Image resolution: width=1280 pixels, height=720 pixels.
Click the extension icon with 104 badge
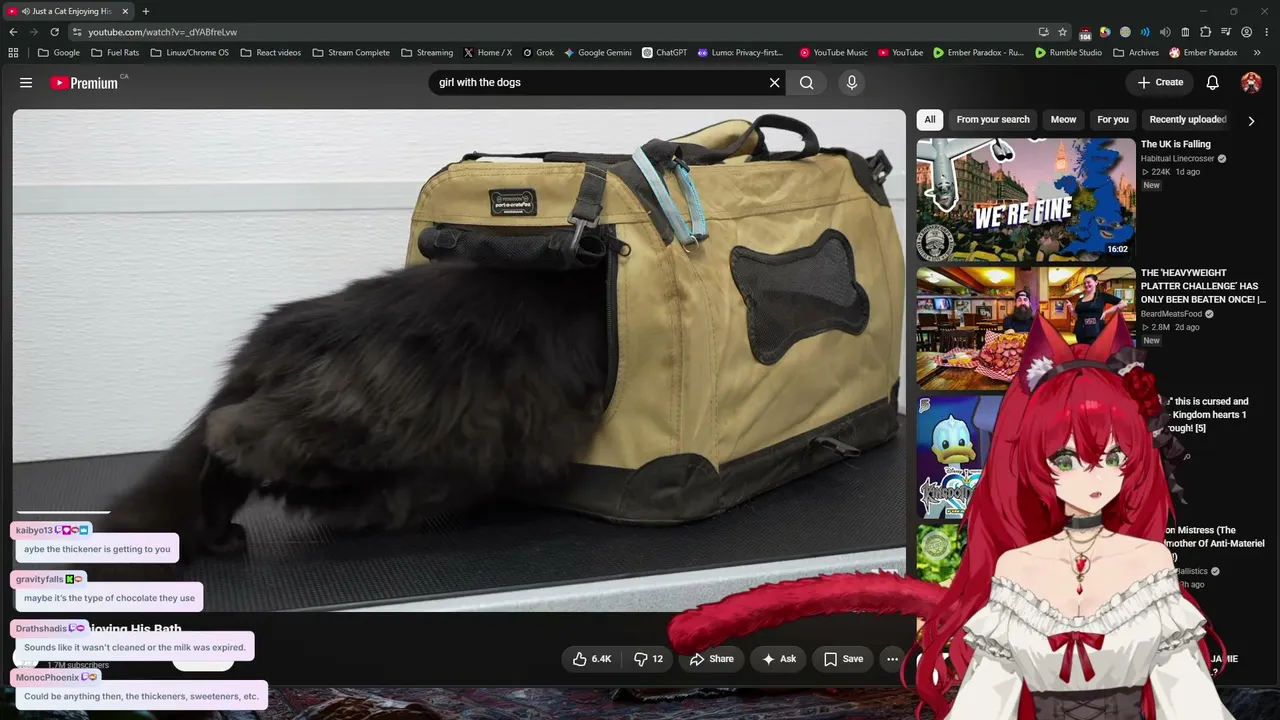1085,33
